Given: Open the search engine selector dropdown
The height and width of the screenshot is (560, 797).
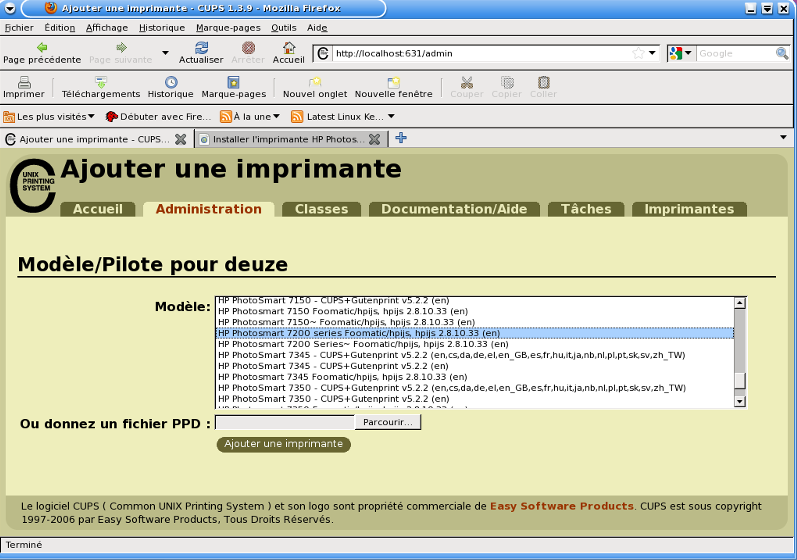Looking at the screenshot, I should (681, 53).
